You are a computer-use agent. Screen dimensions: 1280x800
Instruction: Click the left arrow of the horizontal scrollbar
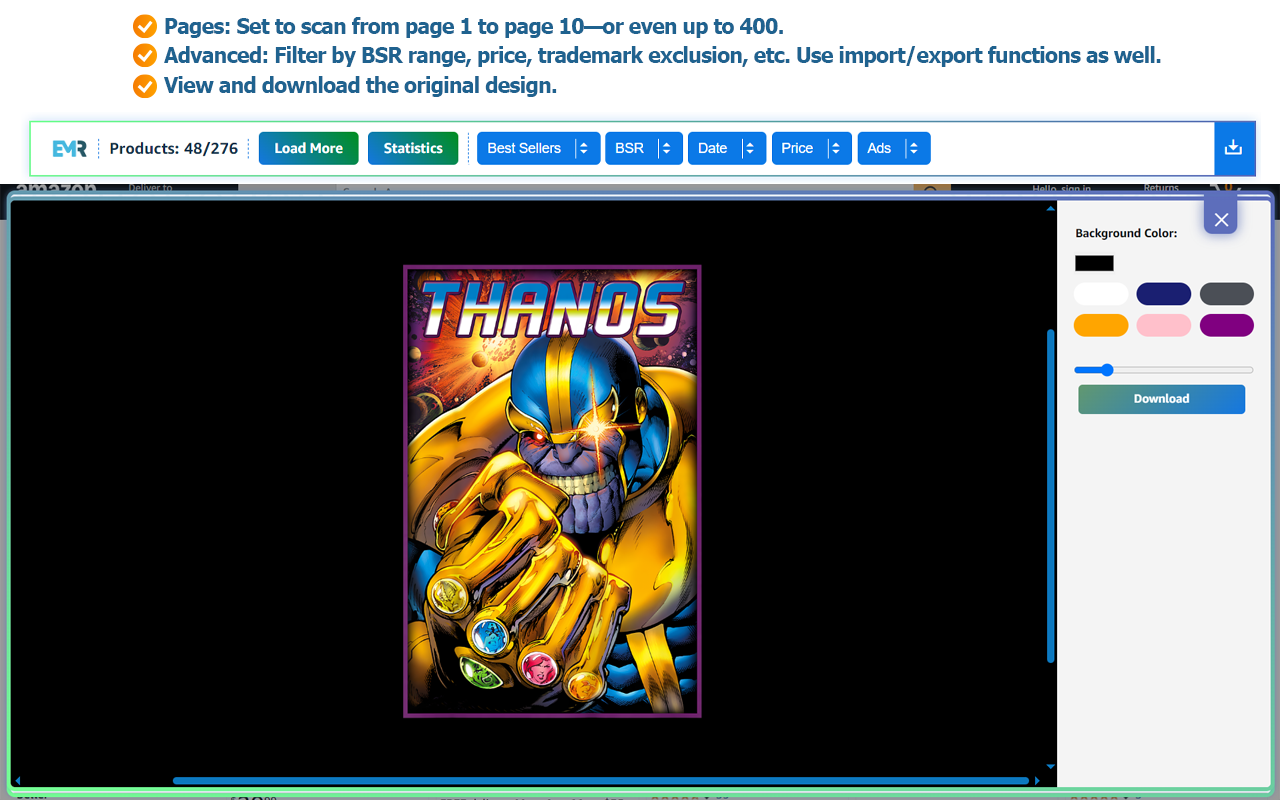(18, 780)
